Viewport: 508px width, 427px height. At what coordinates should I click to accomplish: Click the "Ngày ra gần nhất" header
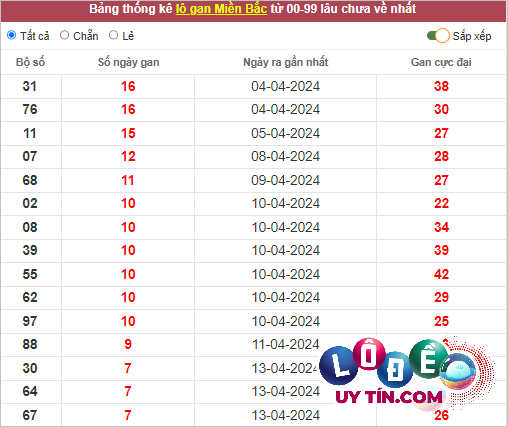(286, 62)
